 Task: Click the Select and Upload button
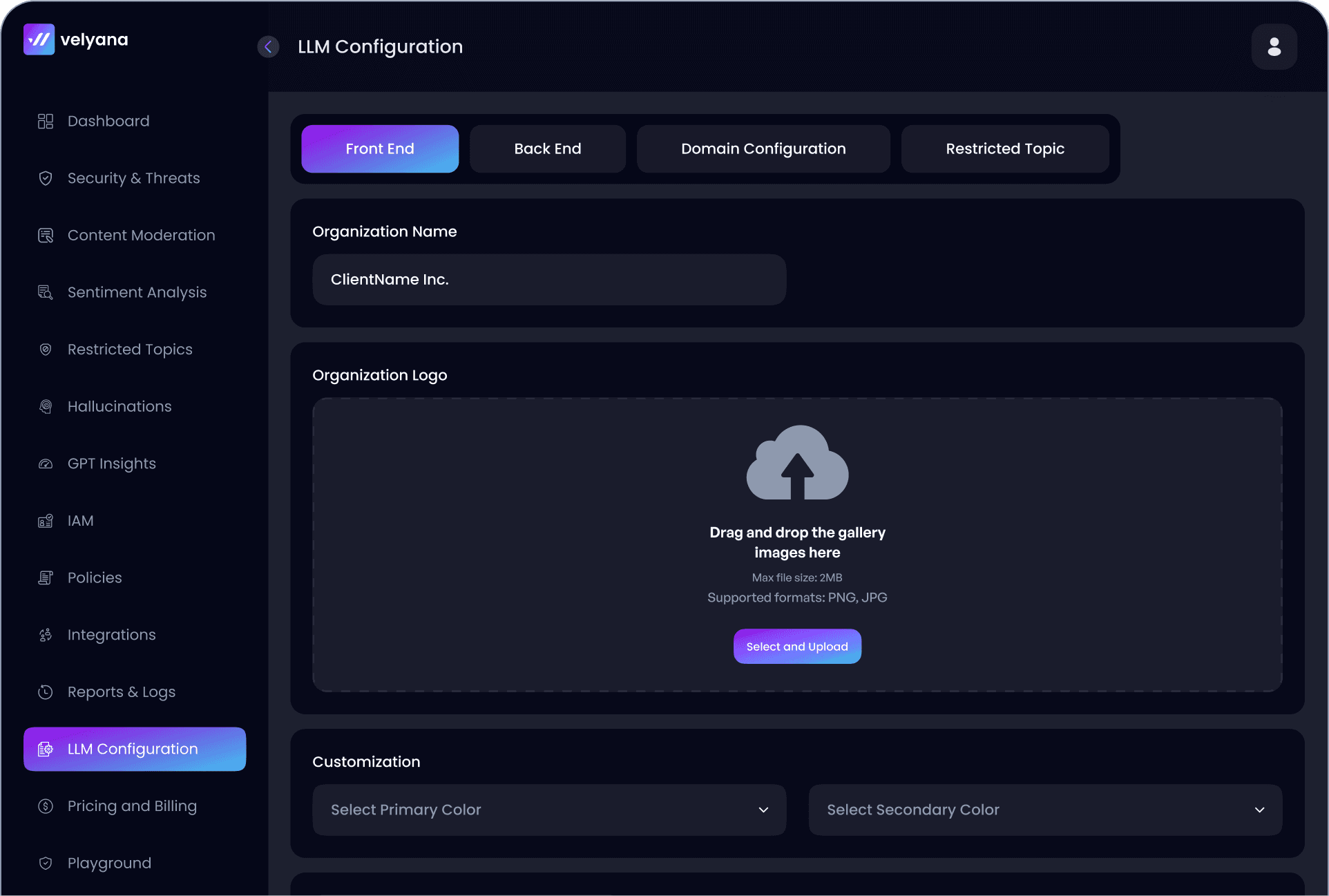click(x=797, y=647)
